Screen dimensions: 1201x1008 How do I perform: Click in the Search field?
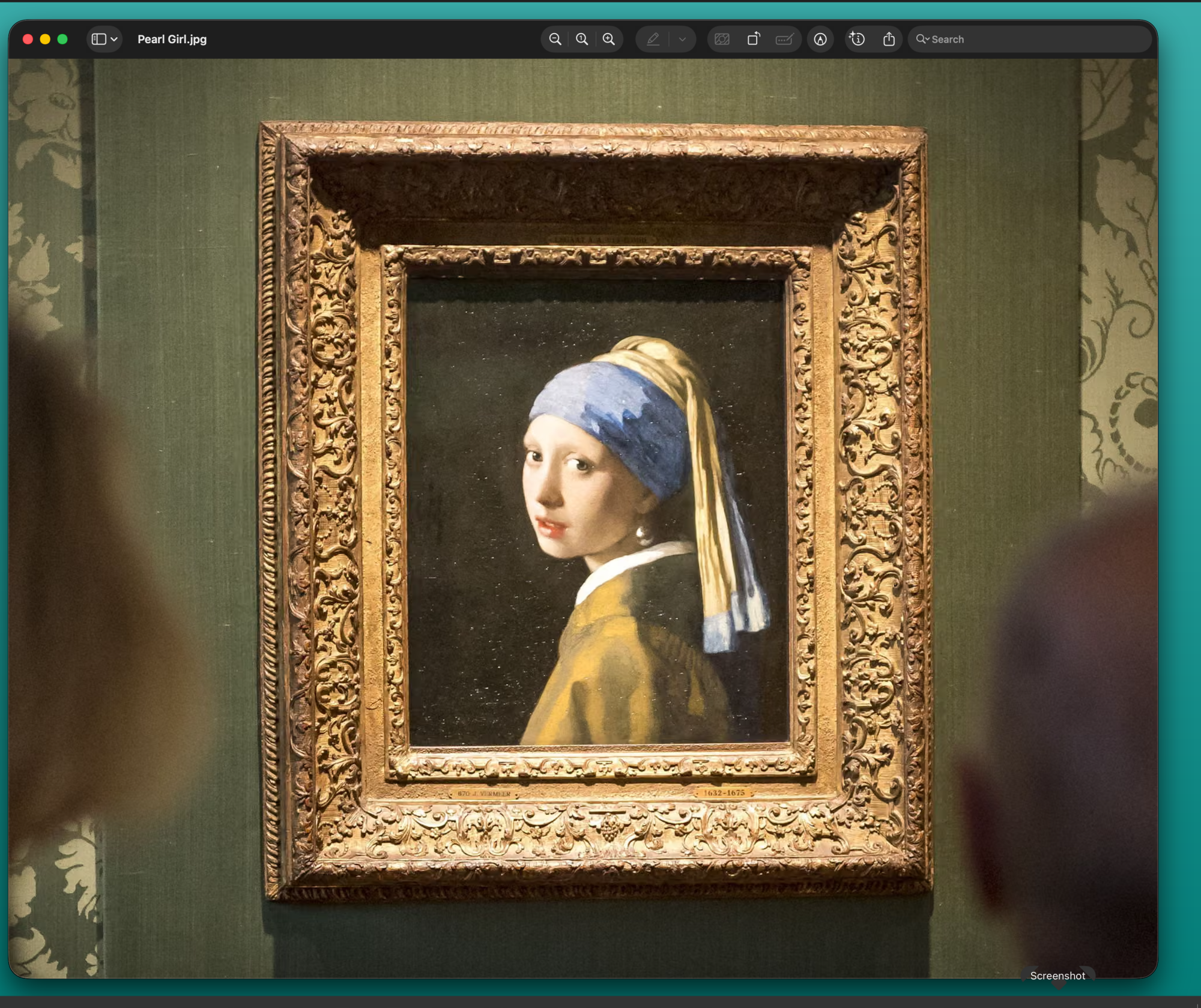click(1033, 39)
